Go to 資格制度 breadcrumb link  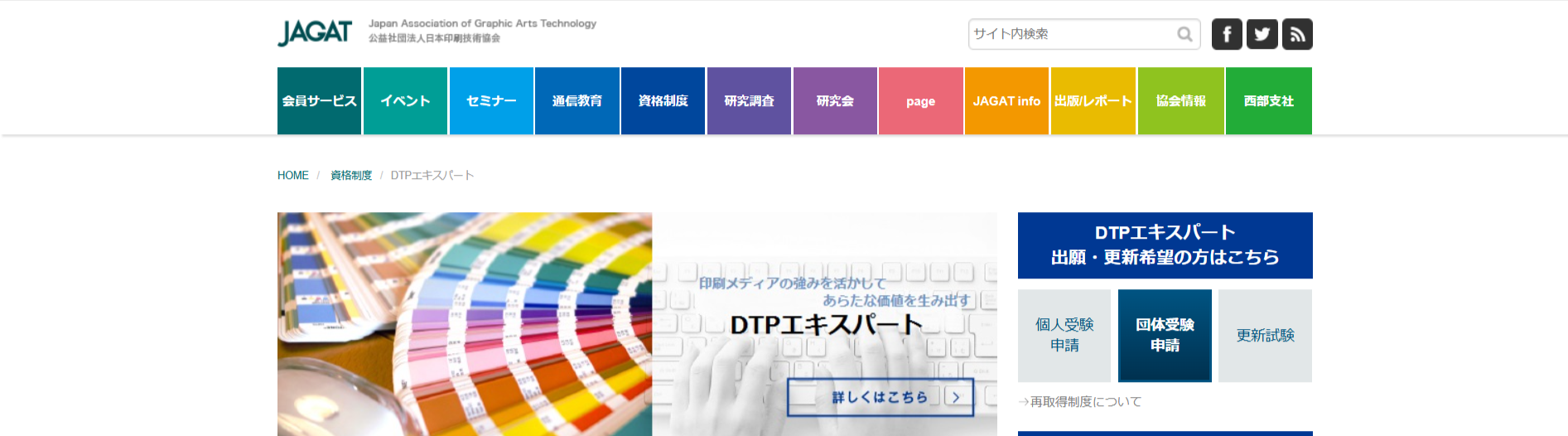351,176
